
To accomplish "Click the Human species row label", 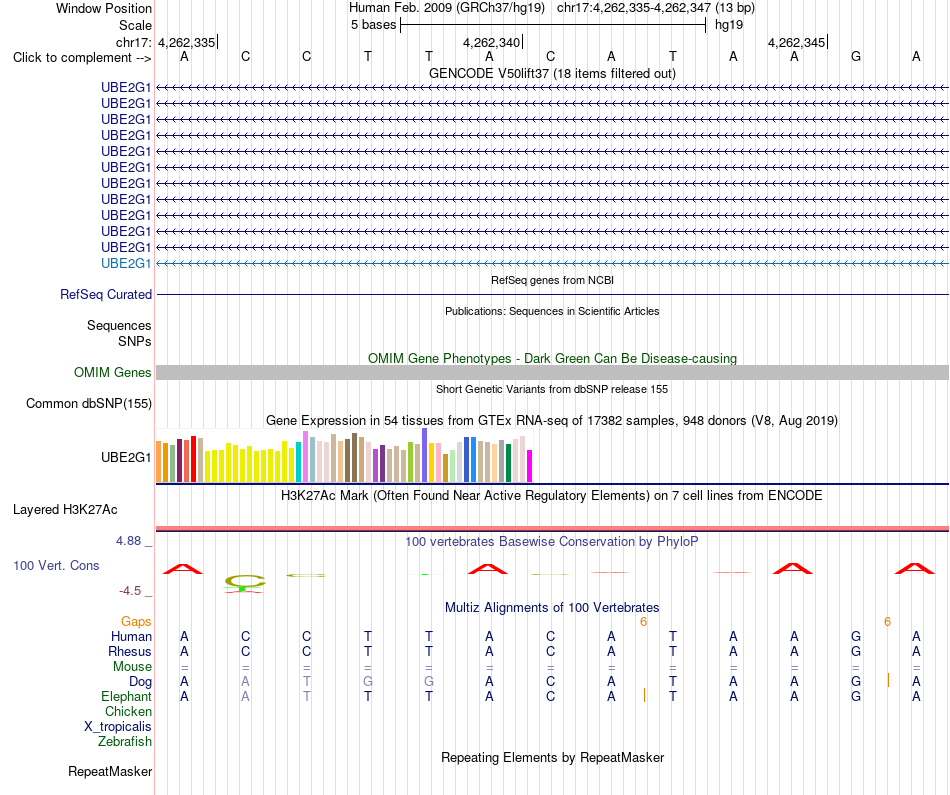I will 131,636.
